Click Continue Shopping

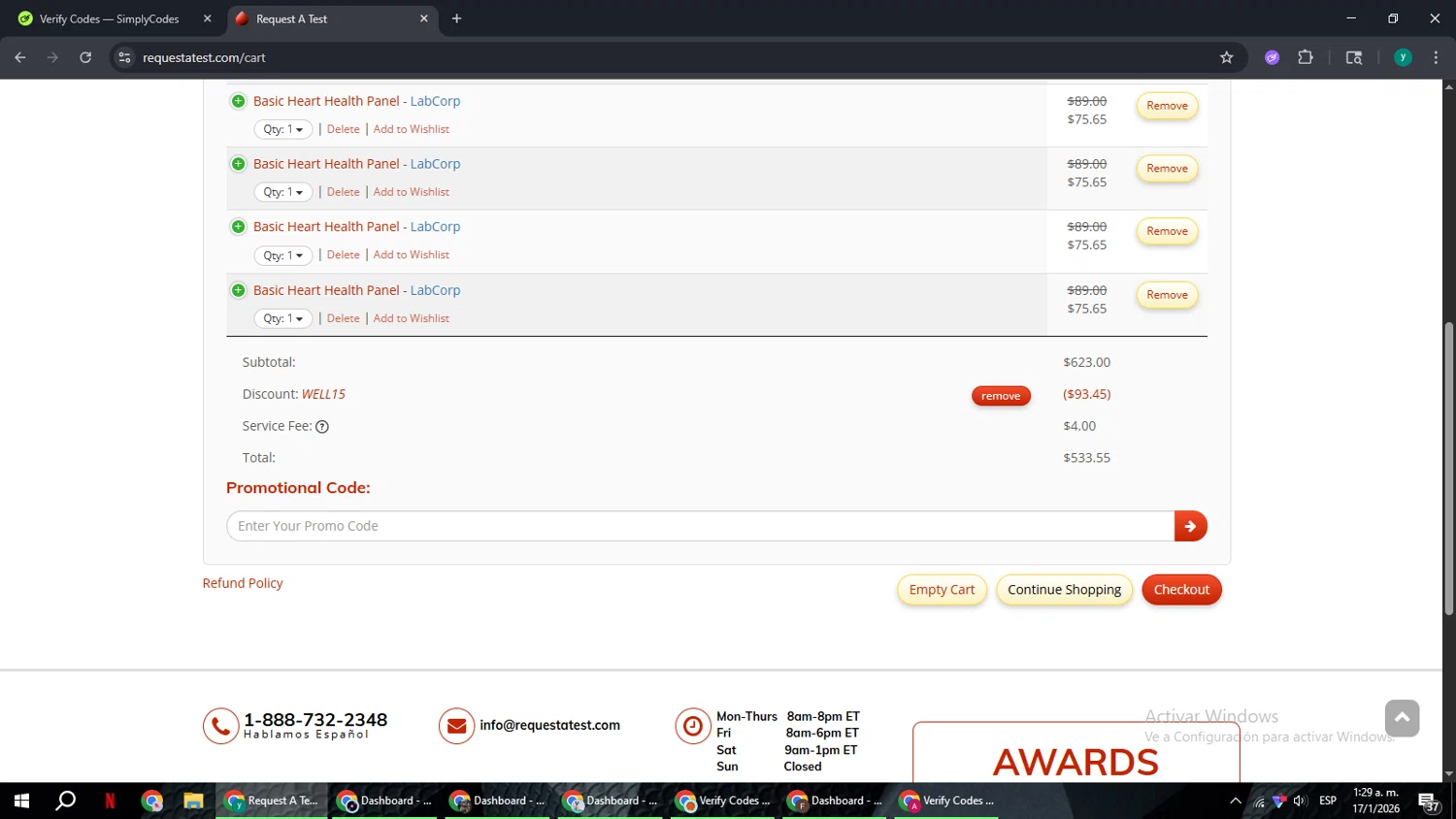(x=1064, y=590)
